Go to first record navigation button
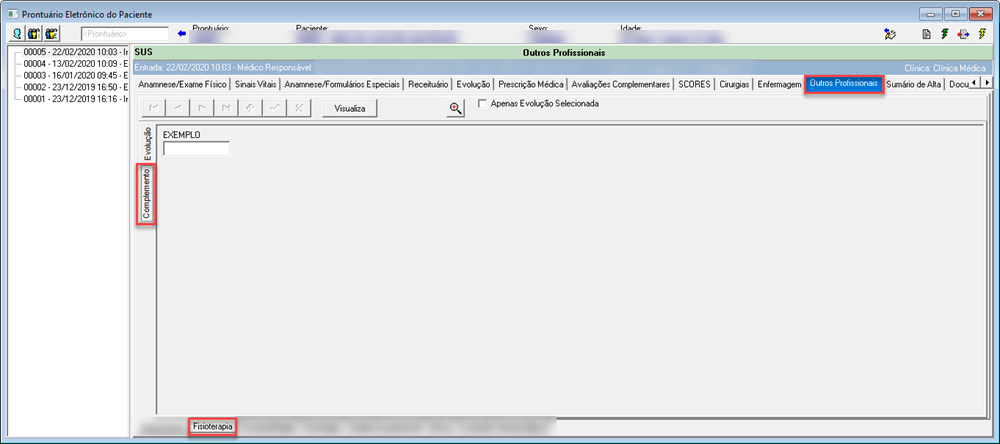Image resolution: width=1000 pixels, height=444 pixels. pos(153,108)
